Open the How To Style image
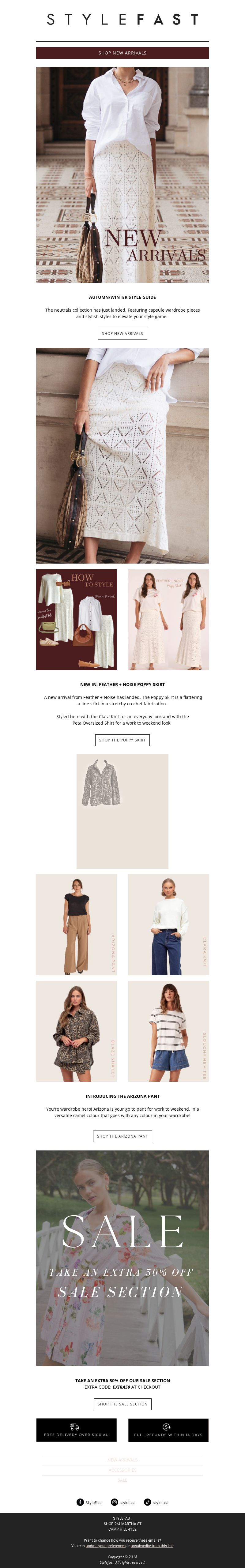This screenshot has height=1568, width=245. point(76,620)
